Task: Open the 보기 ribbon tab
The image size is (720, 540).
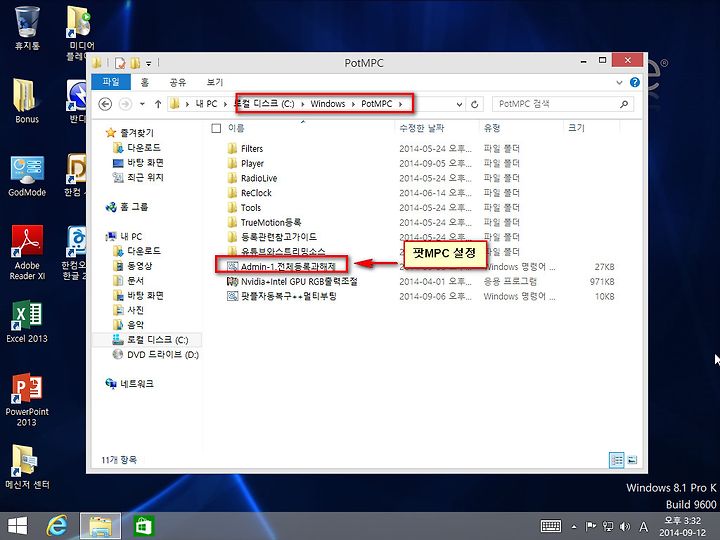Action: [x=214, y=82]
